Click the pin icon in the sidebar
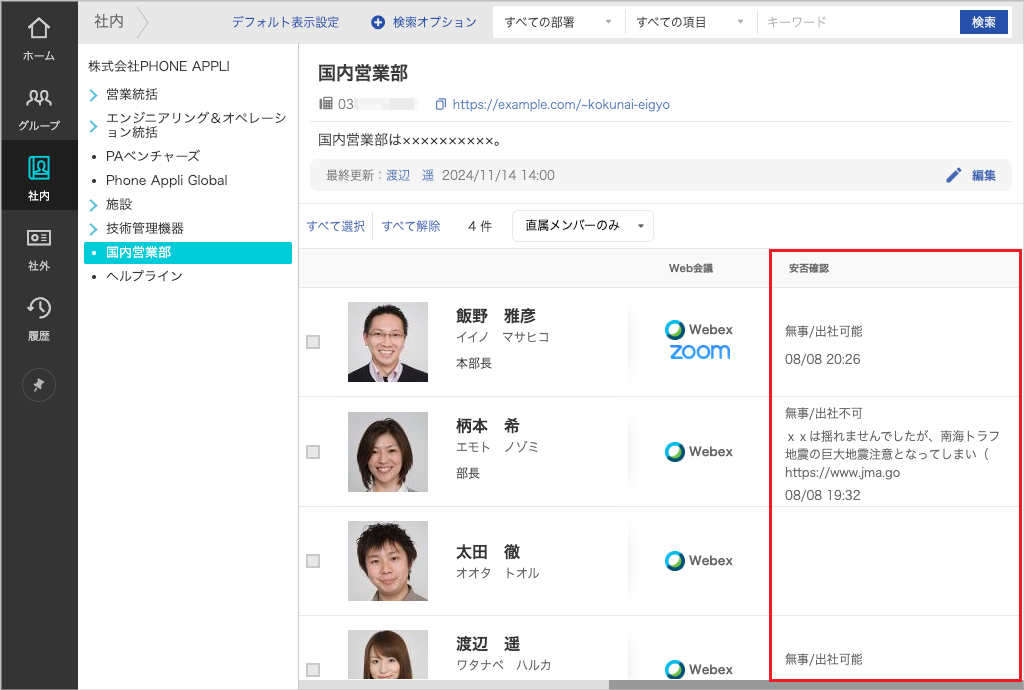The width and height of the screenshot is (1024, 690). [x=38, y=385]
